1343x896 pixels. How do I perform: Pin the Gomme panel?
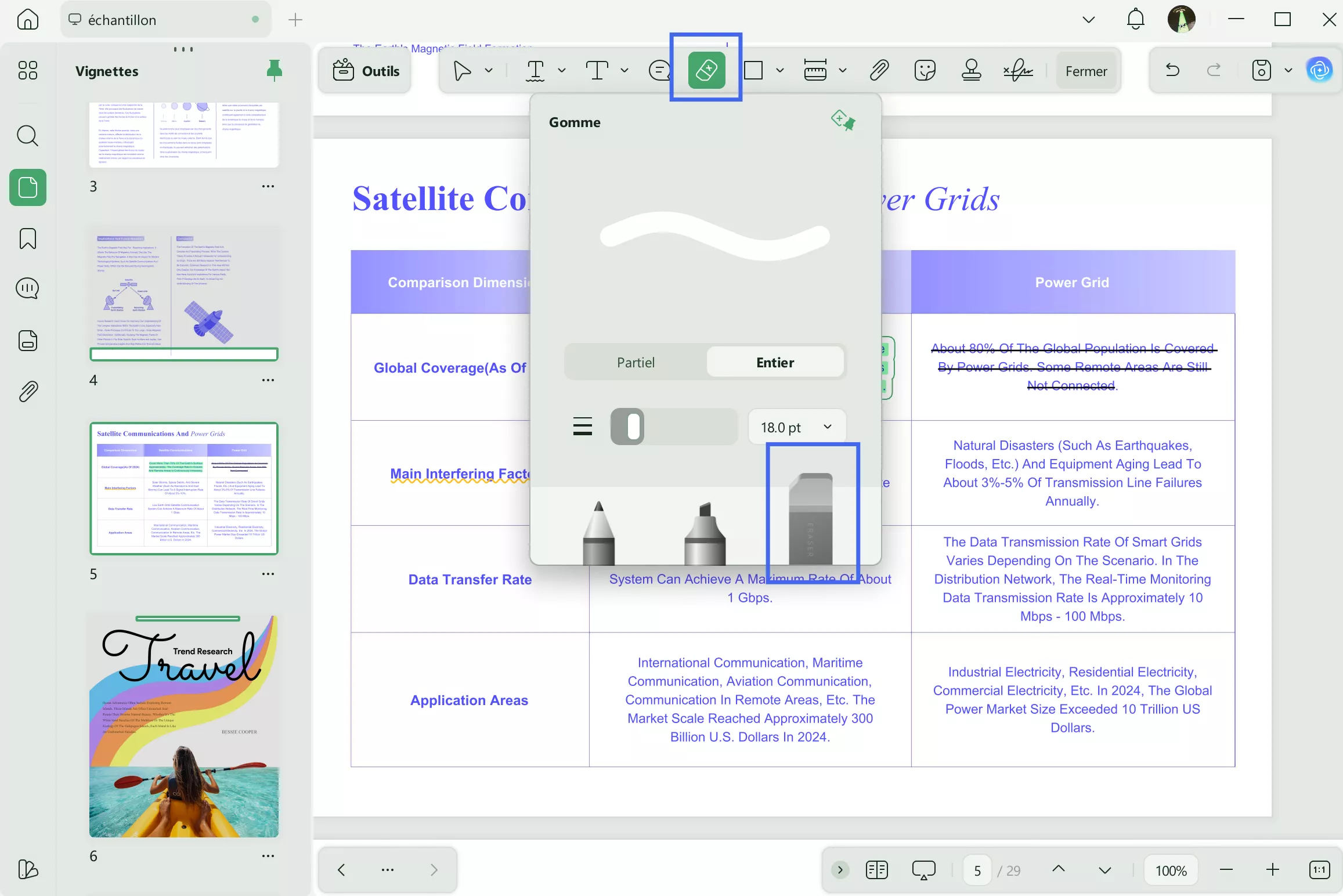click(x=843, y=120)
